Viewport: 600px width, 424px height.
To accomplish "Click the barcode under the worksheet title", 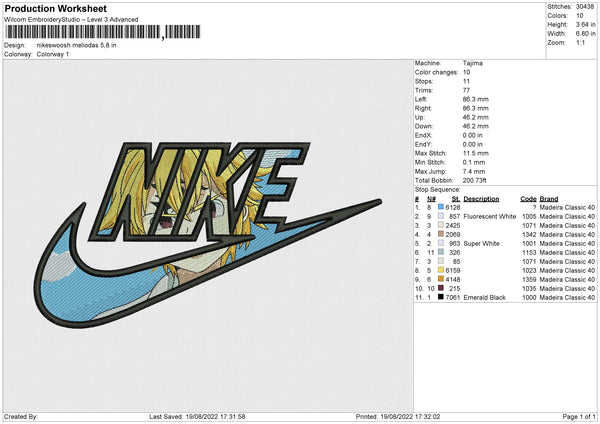I will [x=103, y=32].
